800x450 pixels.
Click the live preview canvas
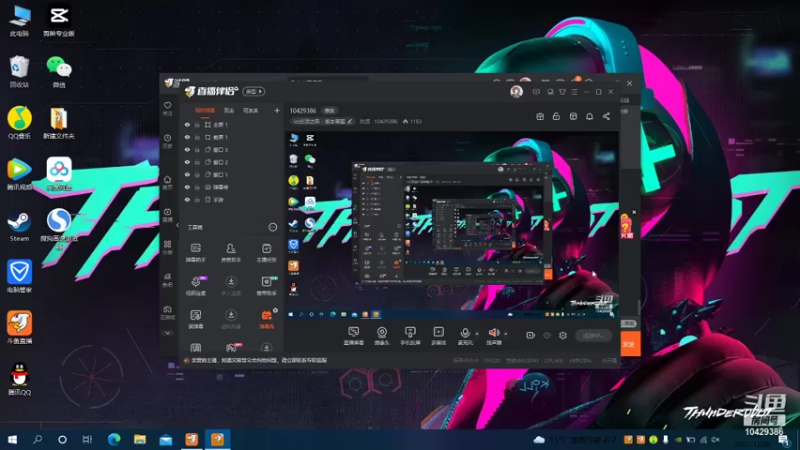click(452, 225)
